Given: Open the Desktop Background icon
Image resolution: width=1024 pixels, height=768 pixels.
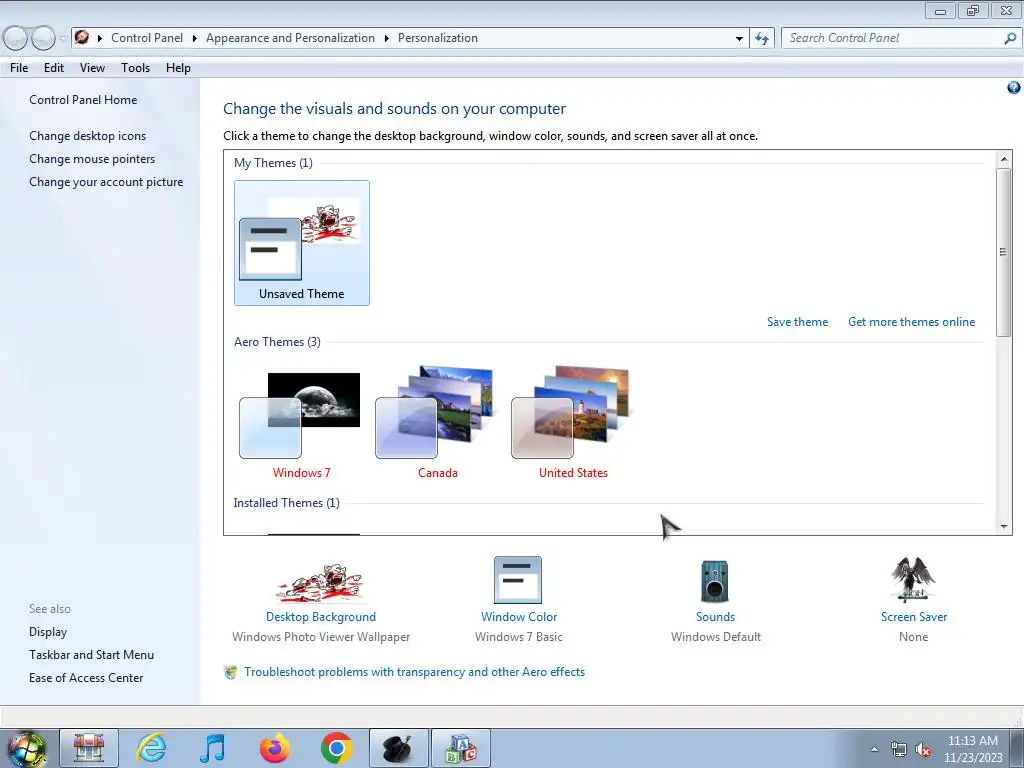Looking at the screenshot, I should 321,583.
